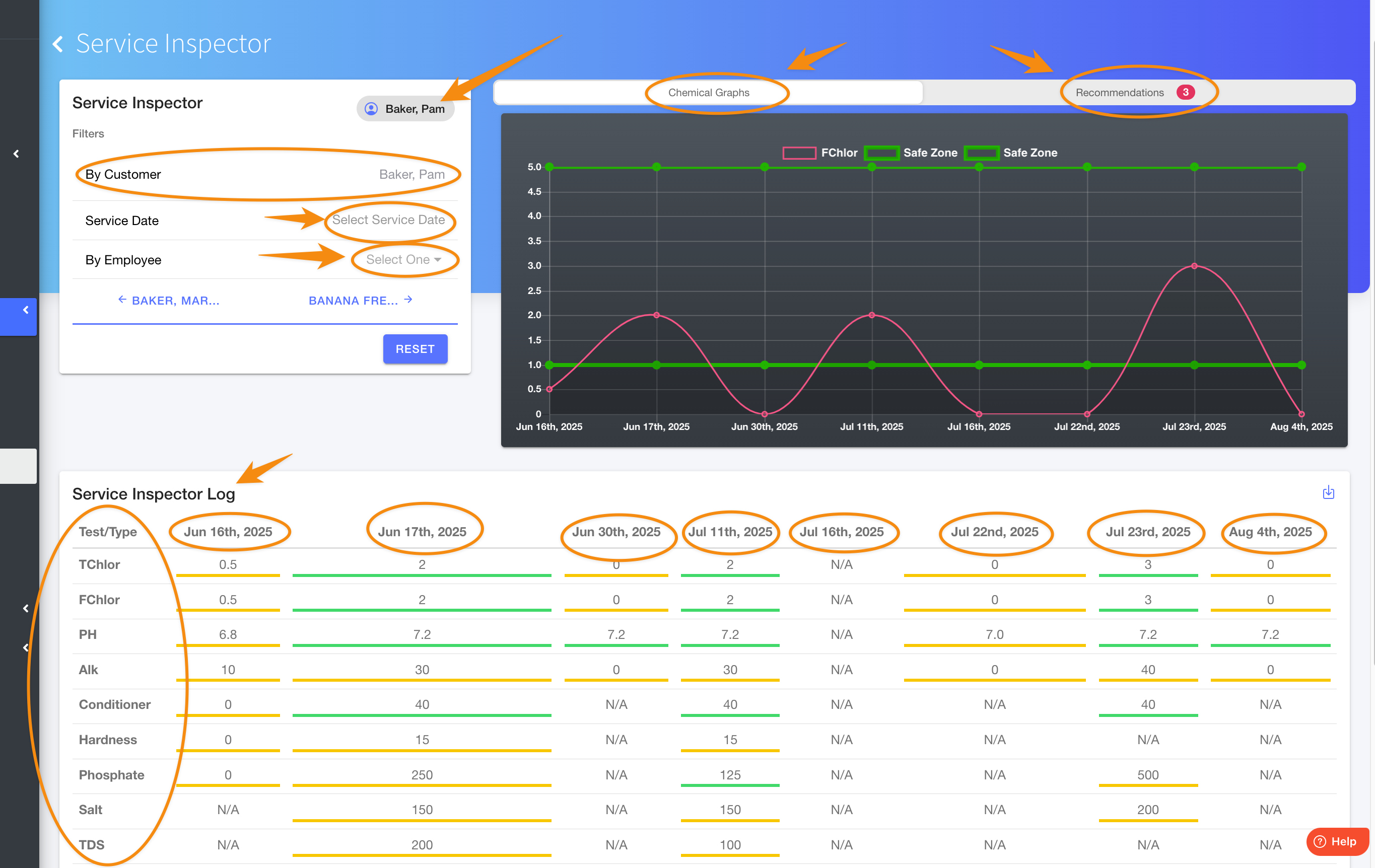Click the back arrow beside Service Inspector title
The image size is (1375, 868).
58,44
